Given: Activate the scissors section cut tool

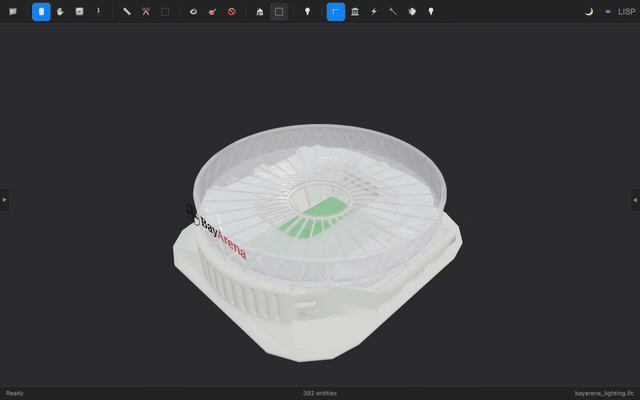Looking at the screenshot, I should (146, 11).
